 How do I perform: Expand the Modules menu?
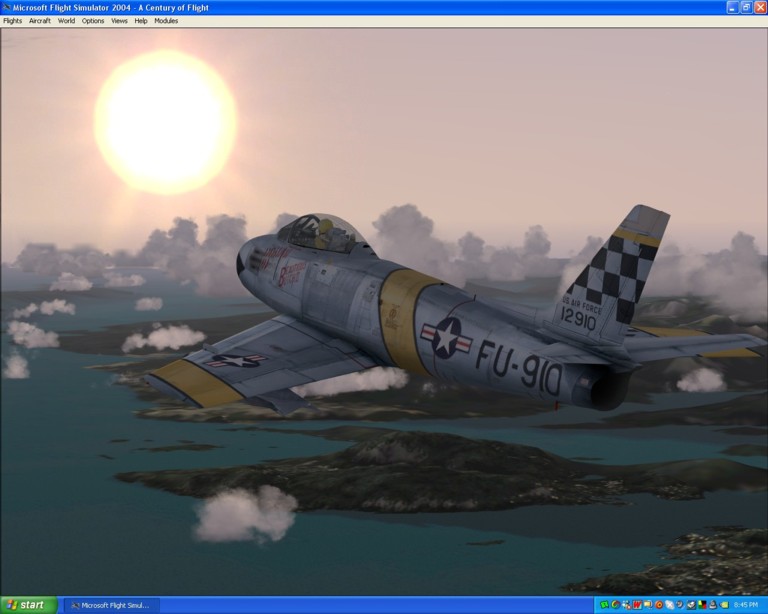166,20
